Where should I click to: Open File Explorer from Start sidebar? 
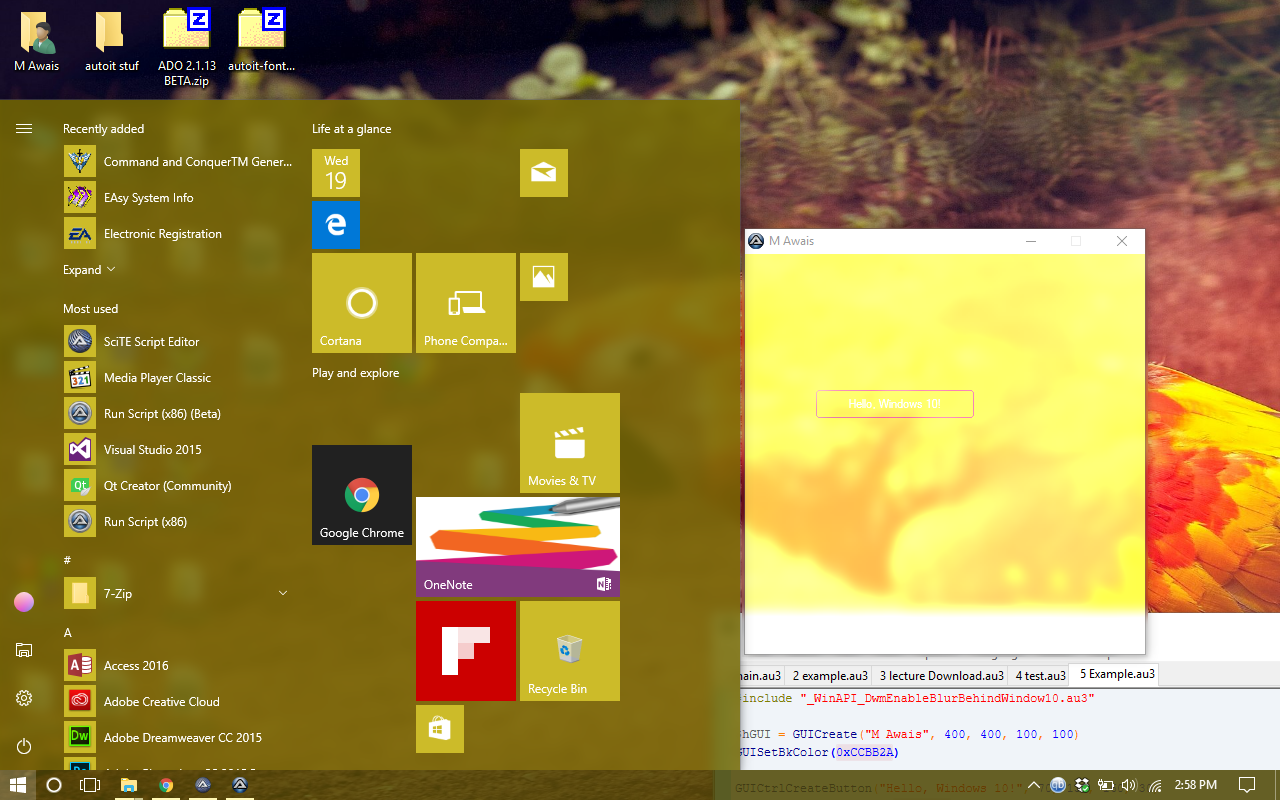point(24,650)
